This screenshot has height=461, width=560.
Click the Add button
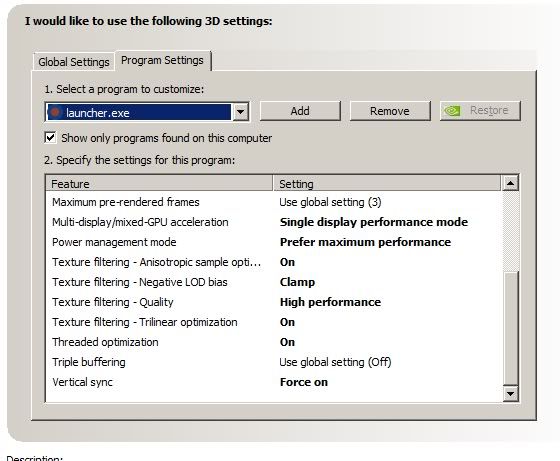click(x=300, y=111)
